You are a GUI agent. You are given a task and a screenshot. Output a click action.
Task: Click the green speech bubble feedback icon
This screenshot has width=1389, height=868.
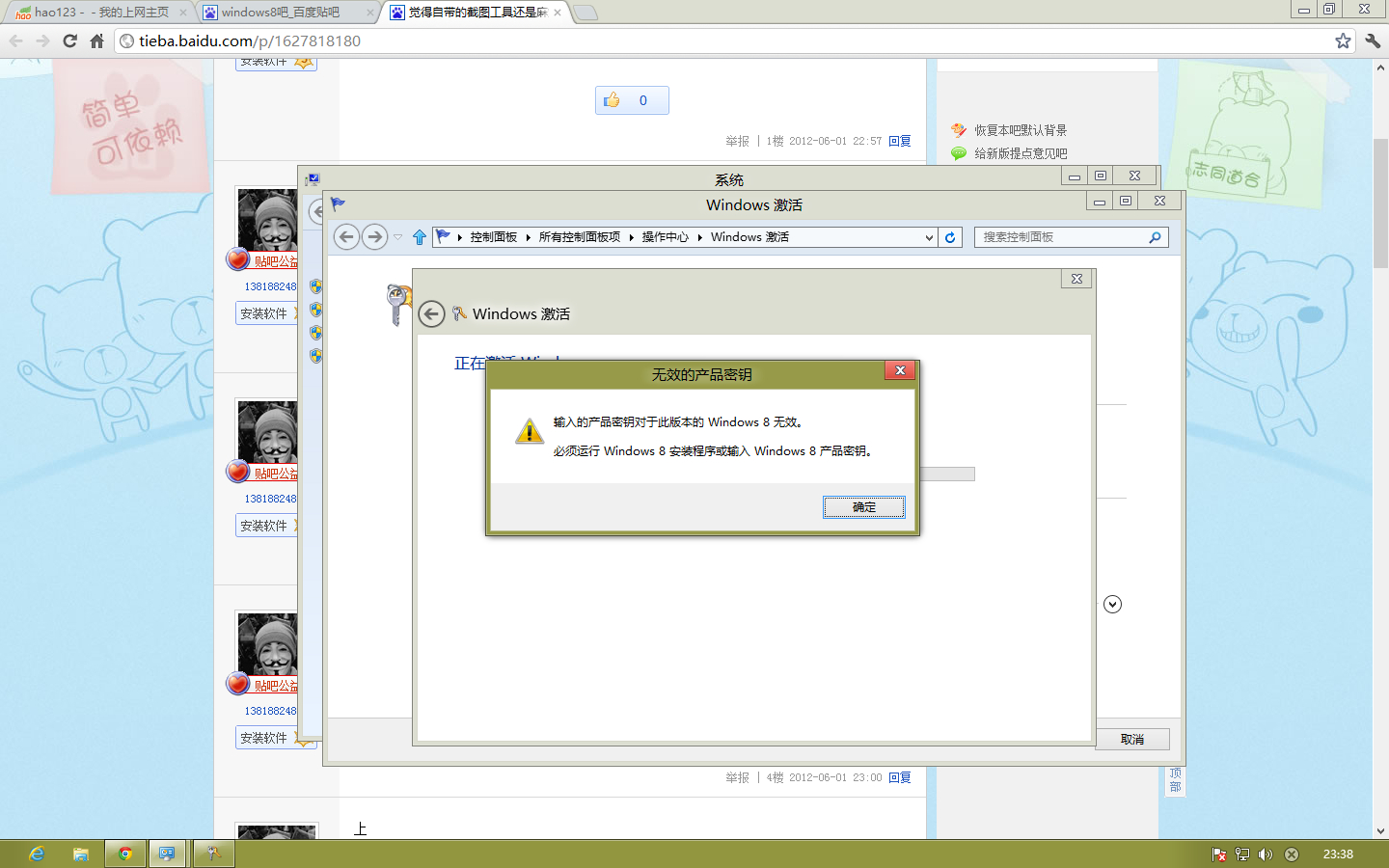click(959, 153)
